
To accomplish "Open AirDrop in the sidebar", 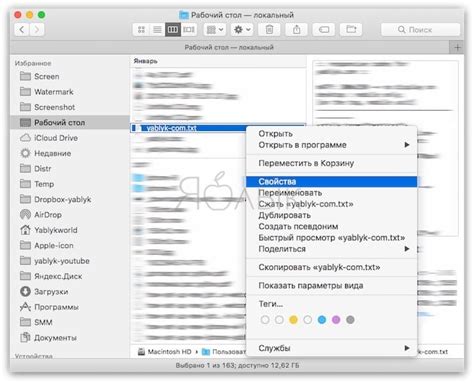I will pyautogui.click(x=70, y=215).
